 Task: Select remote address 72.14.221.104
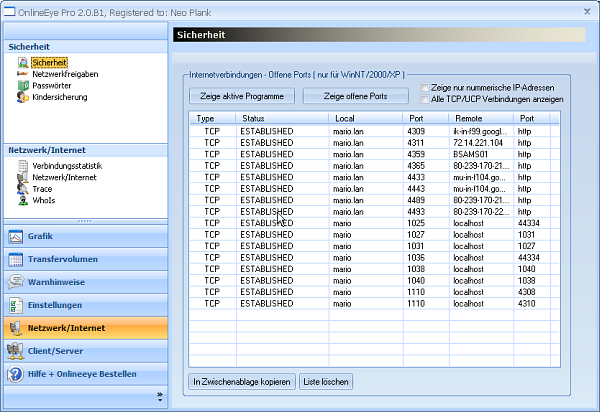click(x=478, y=143)
